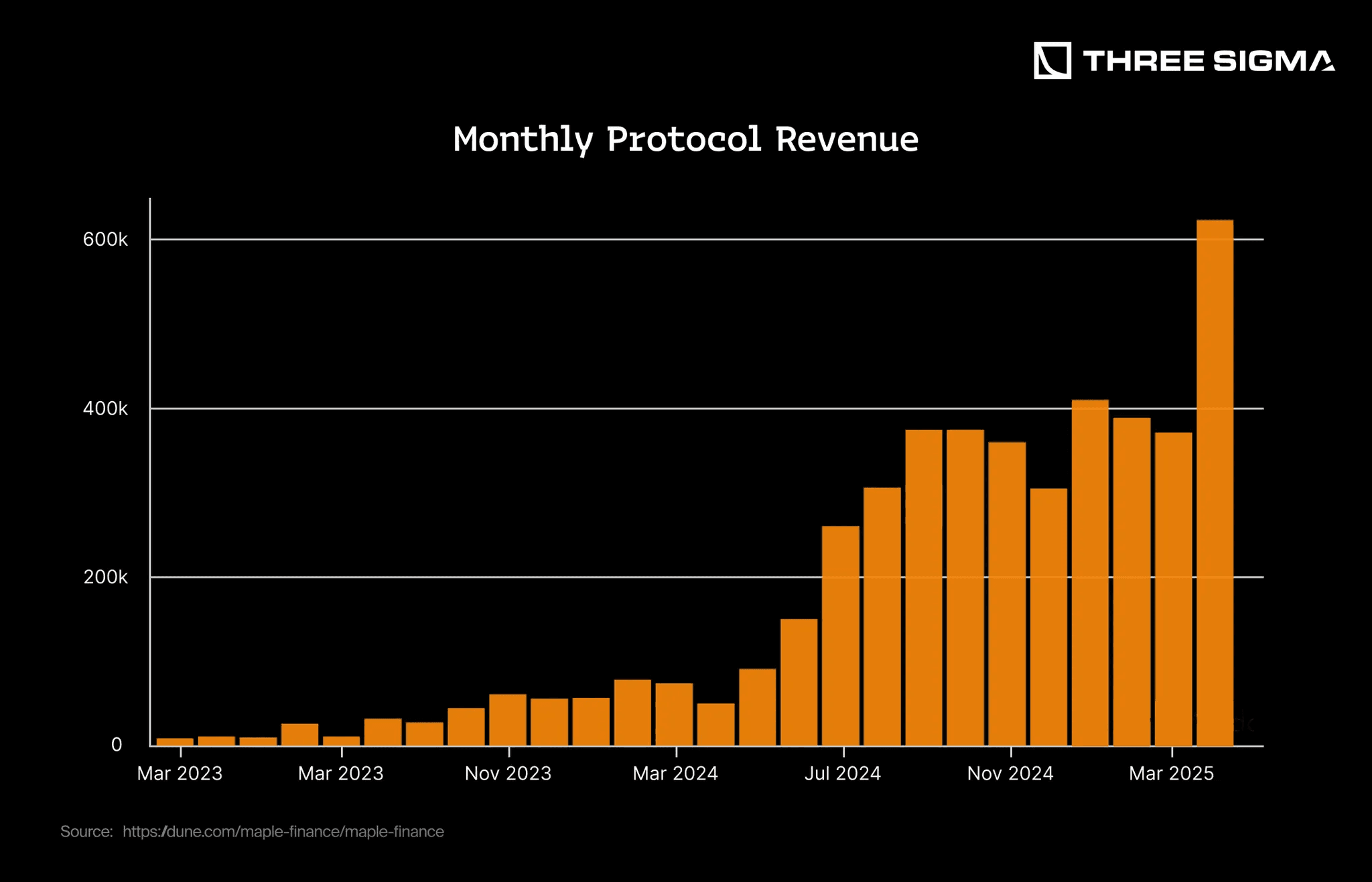Click the Jul 2024 x-axis label
This screenshot has width=1372, height=882.
842,774
